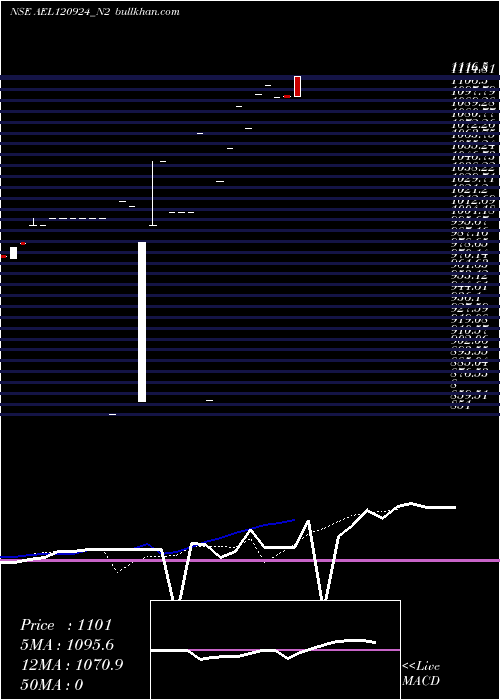The width and height of the screenshot is (500, 700).
Task: Click the chart title NSE AEL120924_N2
Action: click(x=60, y=12)
